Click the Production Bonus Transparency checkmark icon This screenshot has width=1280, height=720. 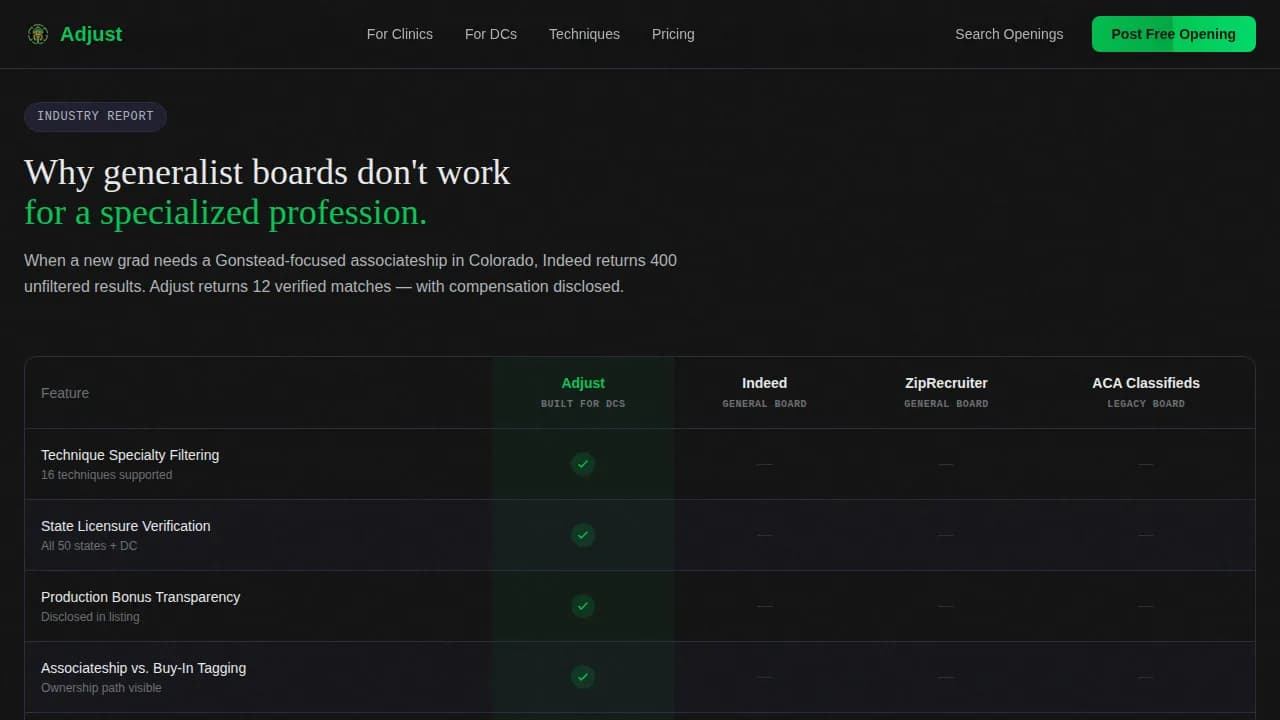(x=583, y=606)
